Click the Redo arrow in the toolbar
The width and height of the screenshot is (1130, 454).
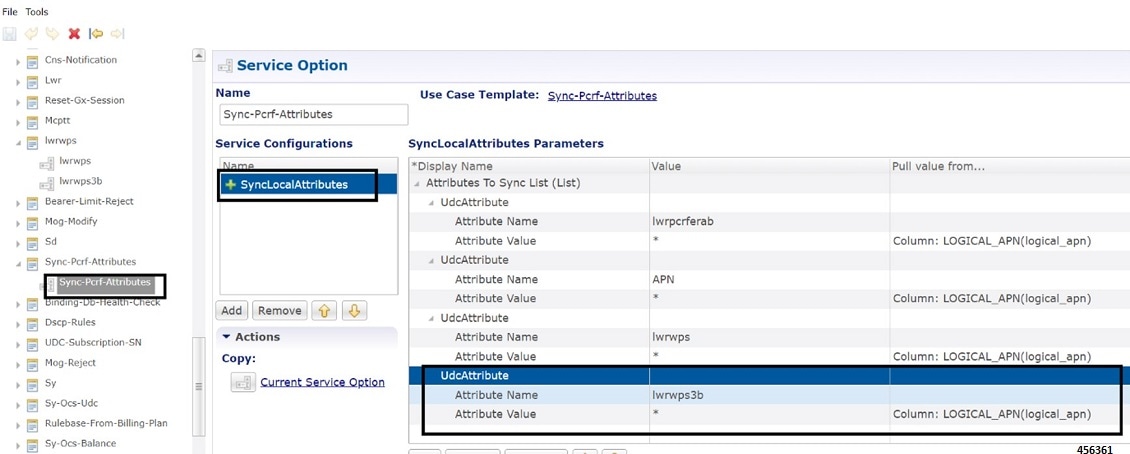click(x=52, y=34)
